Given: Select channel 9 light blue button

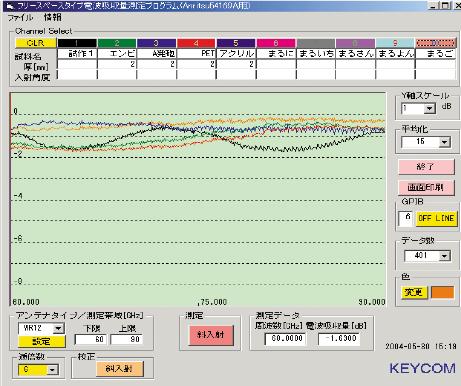Looking at the screenshot, I should [x=395, y=43].
